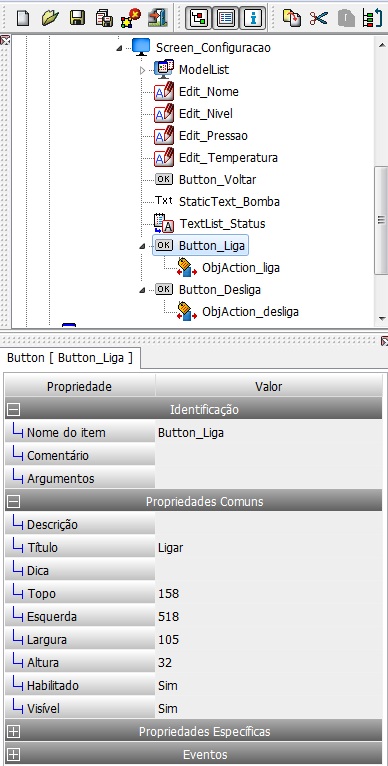Screen dimensions: 388x766
Task: Click the scissors Cut icon
Action: click(319, 19)
